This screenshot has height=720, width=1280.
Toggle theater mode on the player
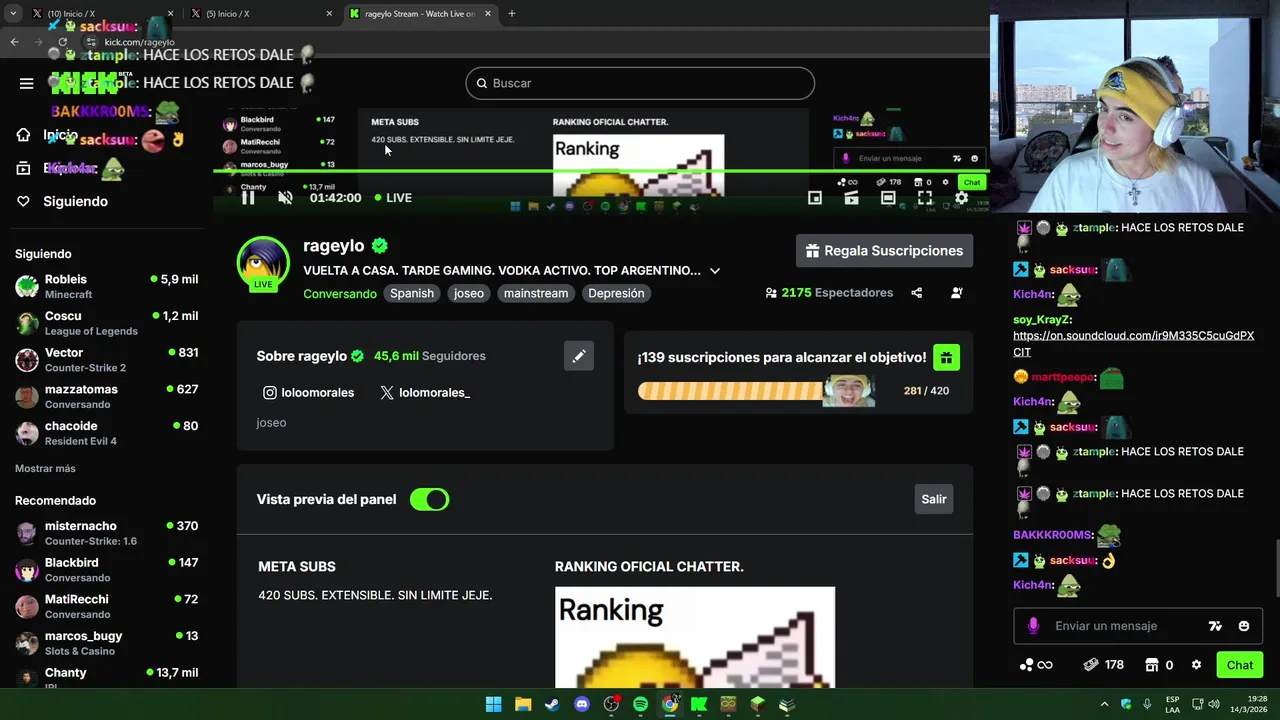888,198
